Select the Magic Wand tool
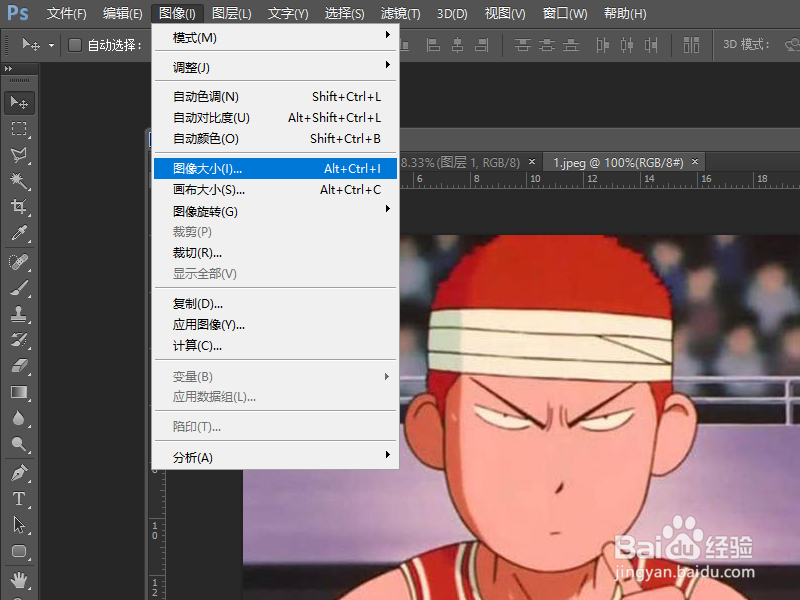 point(19,181)
